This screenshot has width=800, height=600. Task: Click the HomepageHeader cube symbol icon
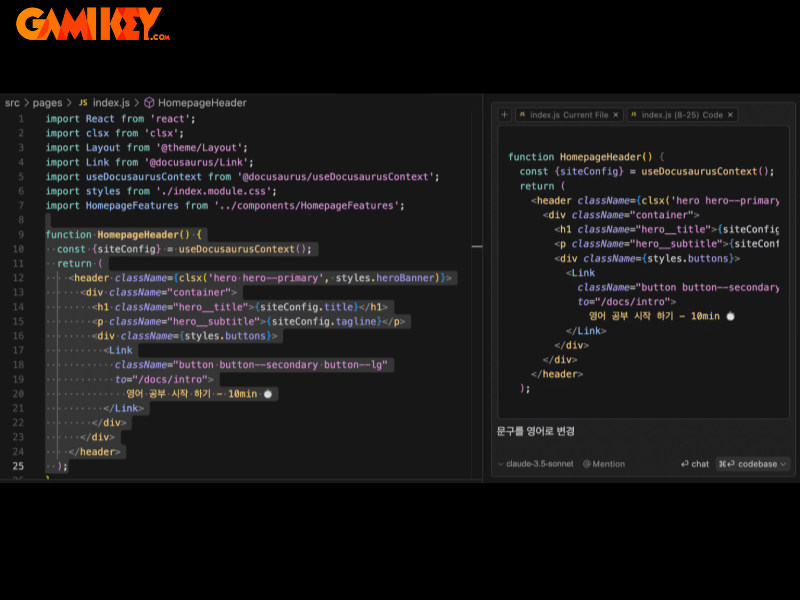point(149,103)
